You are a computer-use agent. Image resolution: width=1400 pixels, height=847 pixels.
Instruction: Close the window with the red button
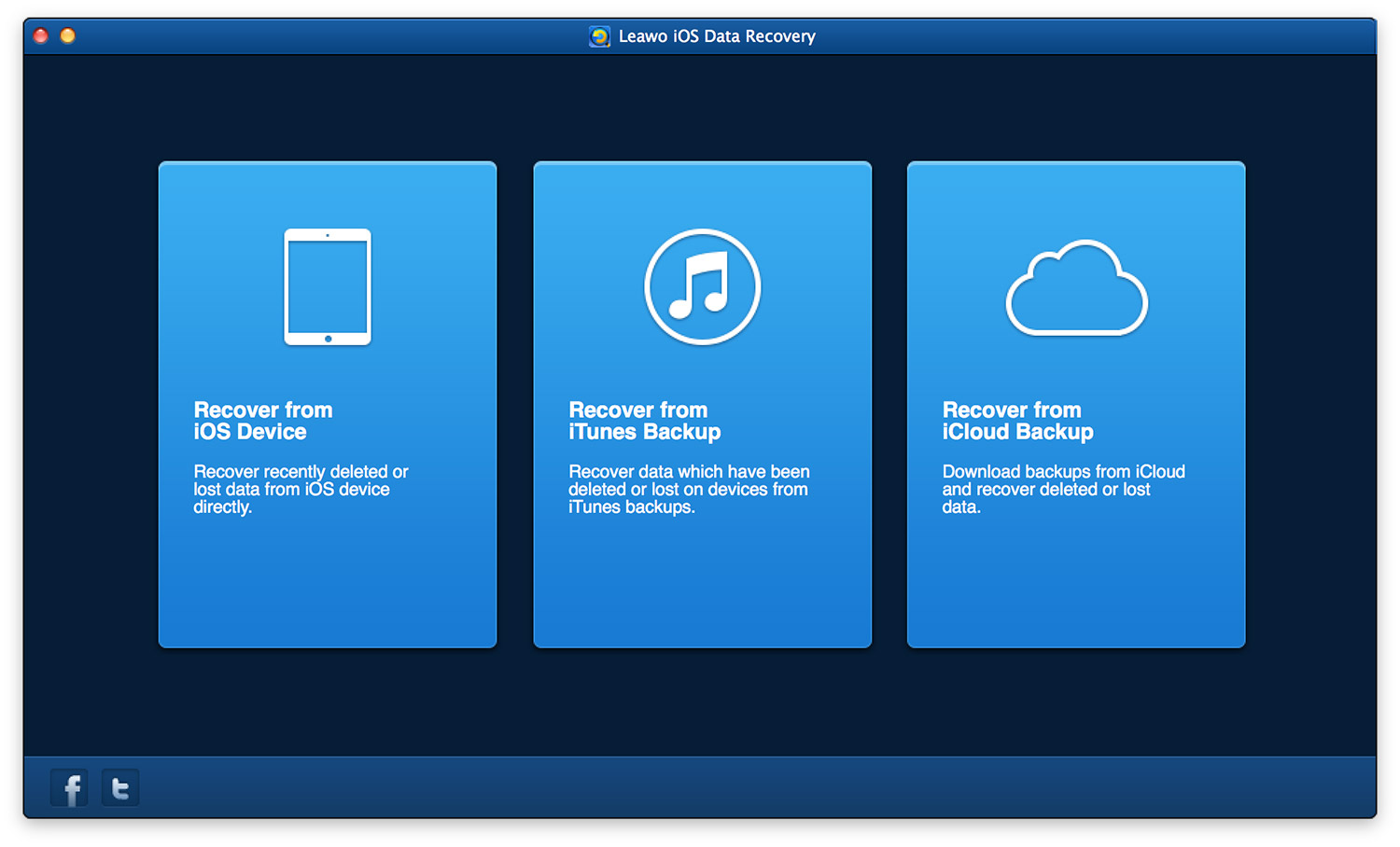click(41, 36)
